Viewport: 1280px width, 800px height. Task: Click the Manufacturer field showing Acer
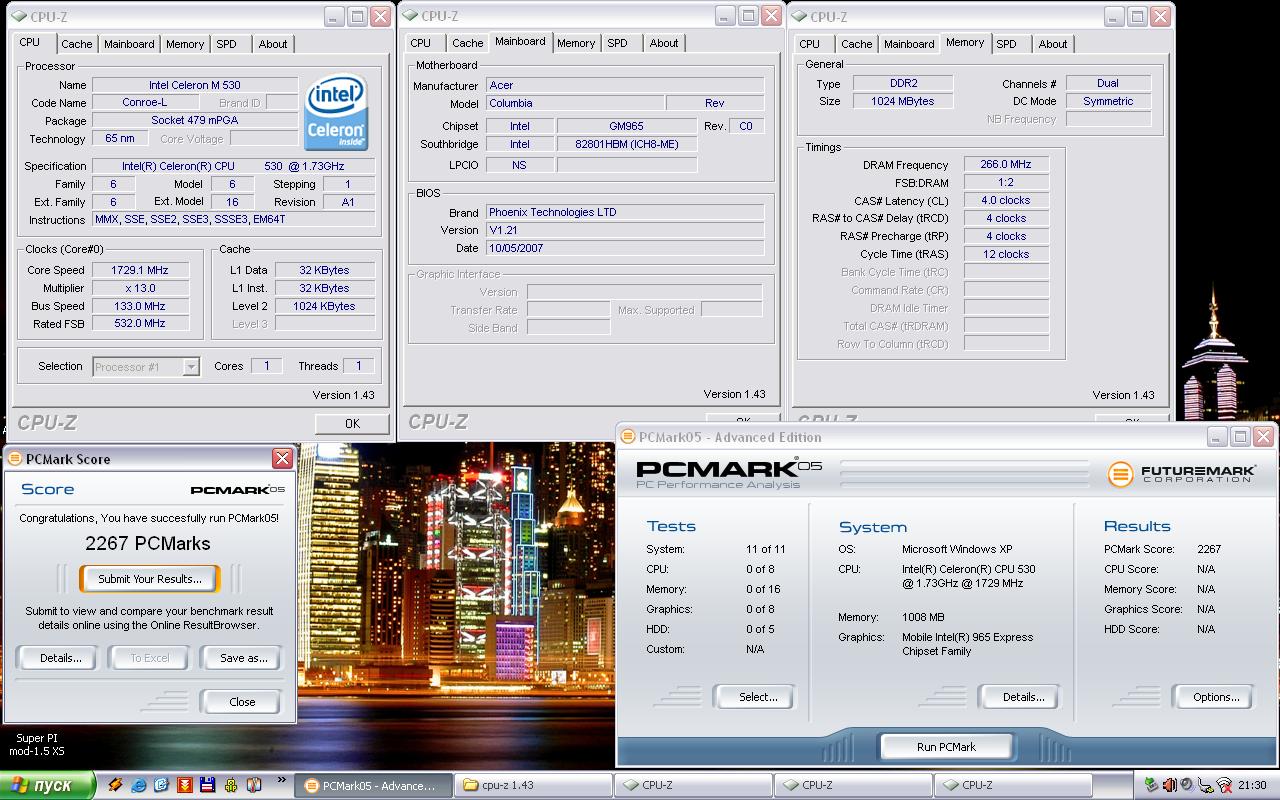coord(625,85)
